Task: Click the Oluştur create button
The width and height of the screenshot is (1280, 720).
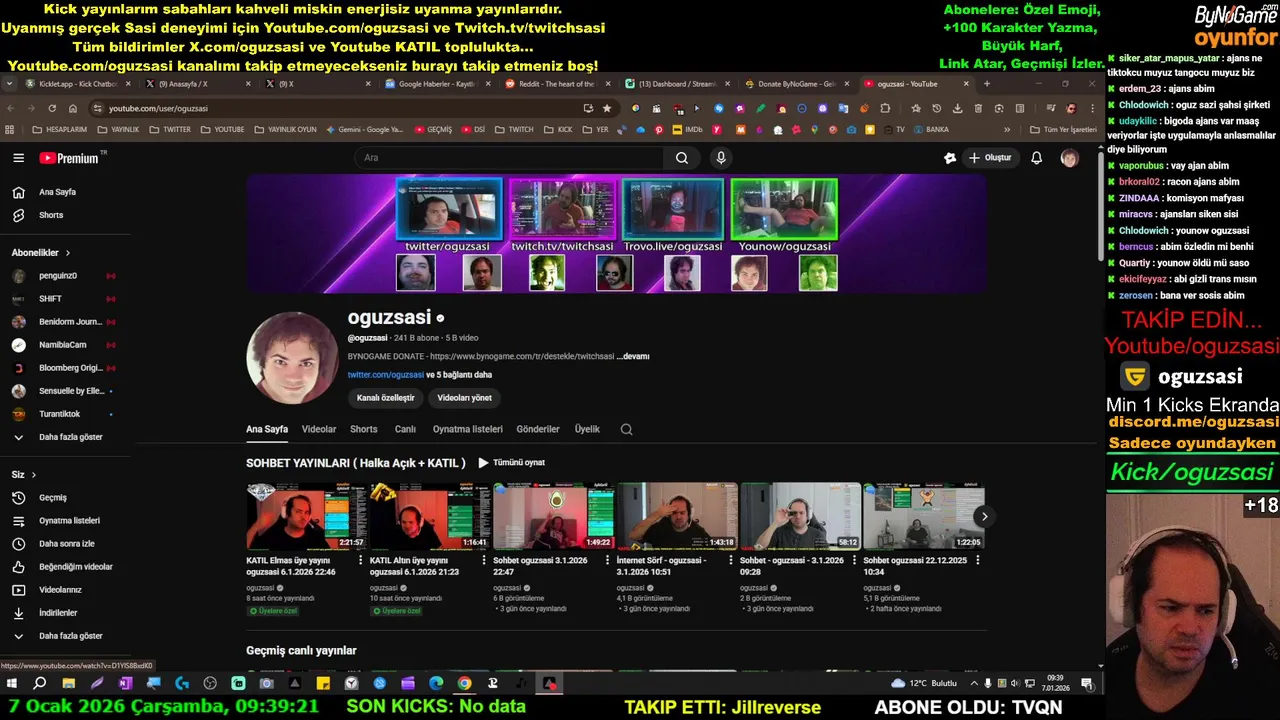Action: (x=989, y=158)
